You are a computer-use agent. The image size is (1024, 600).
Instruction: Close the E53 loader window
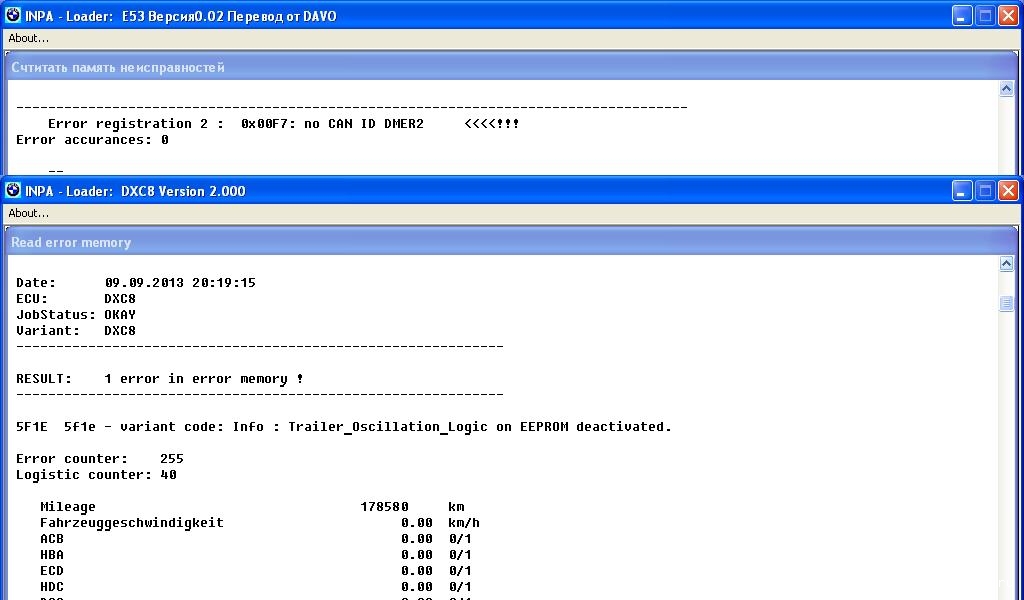pyautogui.click(x=1008, y=16)
